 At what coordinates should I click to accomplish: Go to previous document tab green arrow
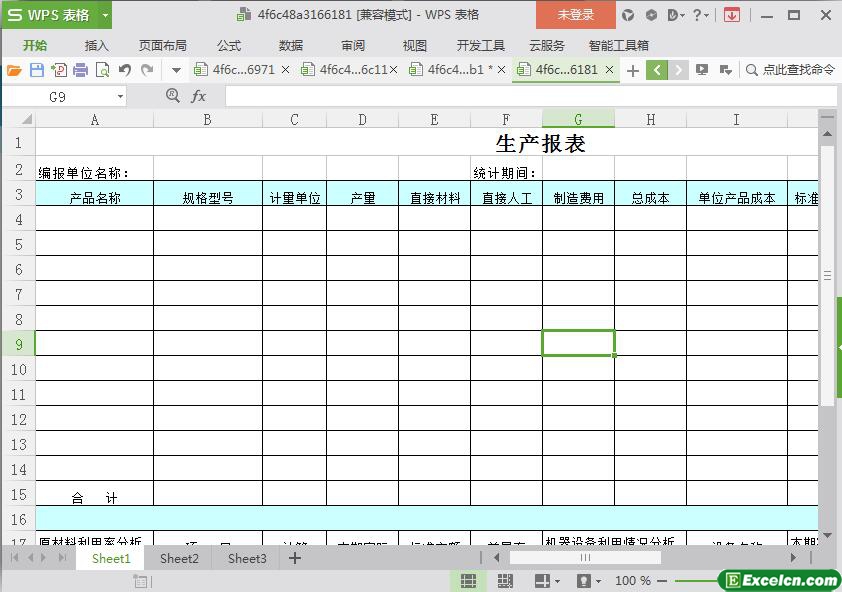pyautogui.click(x=657, y=70)
